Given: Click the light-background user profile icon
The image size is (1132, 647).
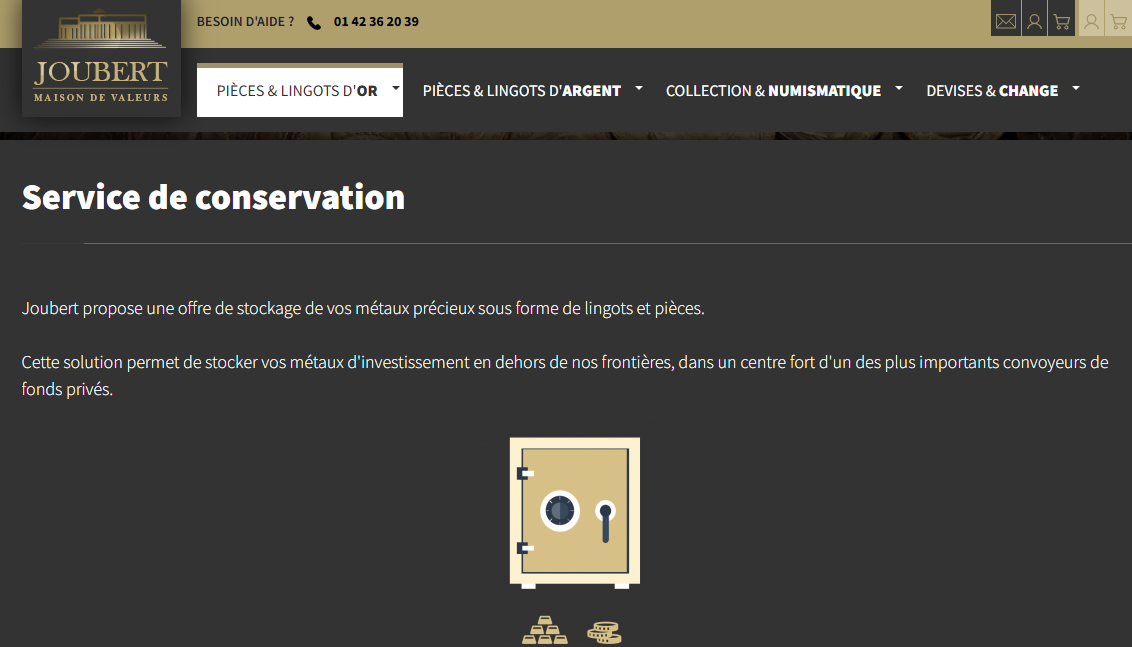Looking at the screenshot, I should point(1091,21).
